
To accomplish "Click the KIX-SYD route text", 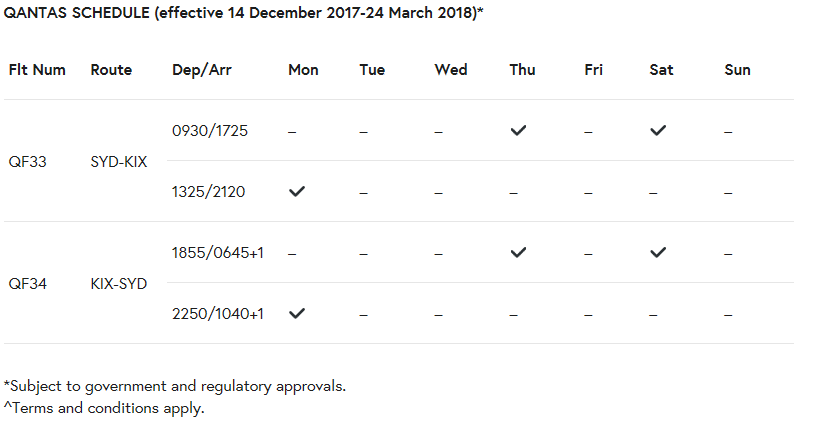I will click(119, 284).
